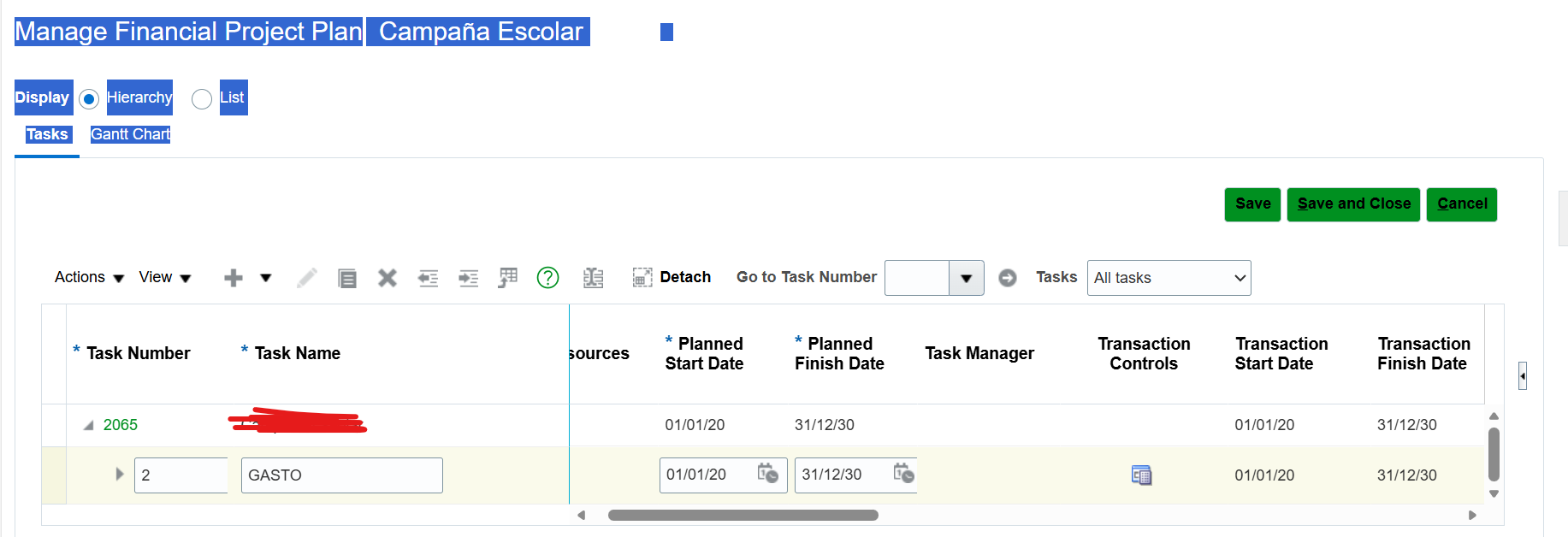
Task: Open calendar picker for Planned Finish Date
Action: 903,473
